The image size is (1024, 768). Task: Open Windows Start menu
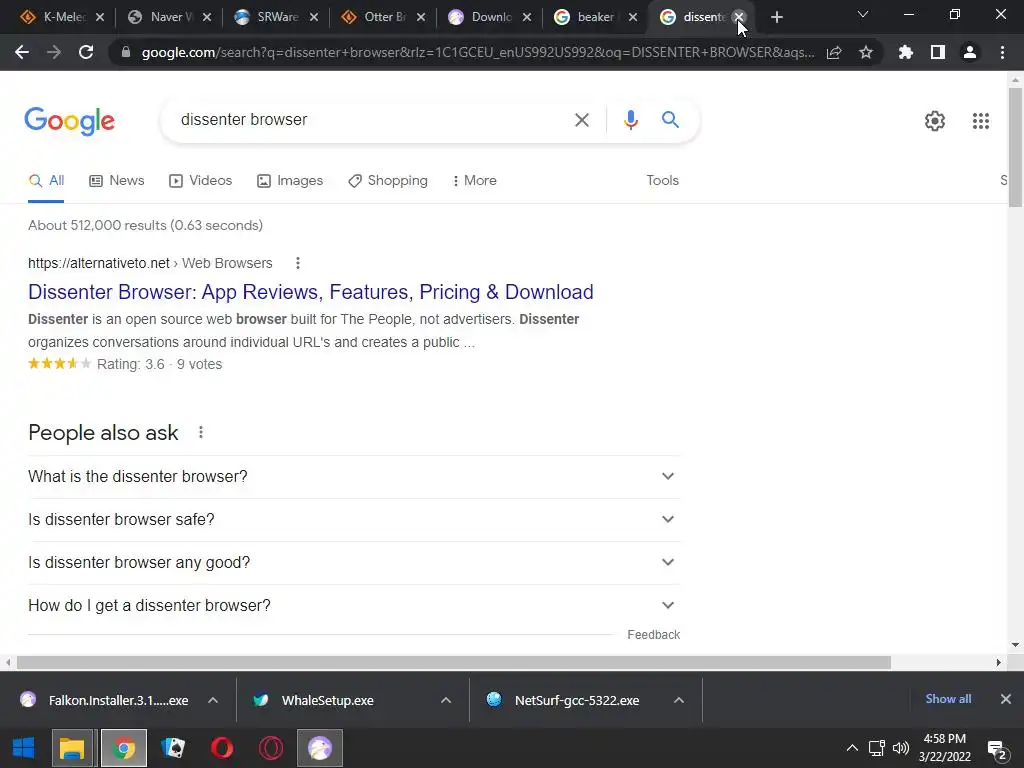click(24, 748)
